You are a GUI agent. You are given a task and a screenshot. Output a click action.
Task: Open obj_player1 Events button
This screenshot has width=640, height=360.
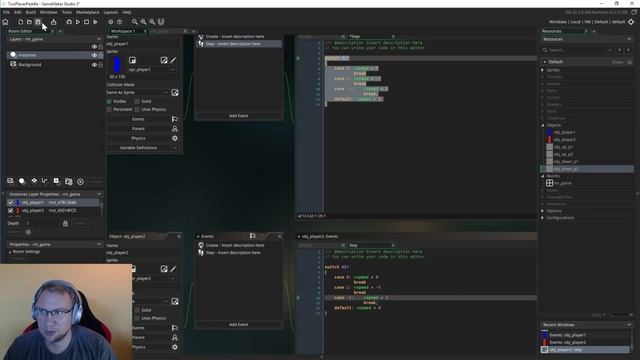click(x=138, y=119)
